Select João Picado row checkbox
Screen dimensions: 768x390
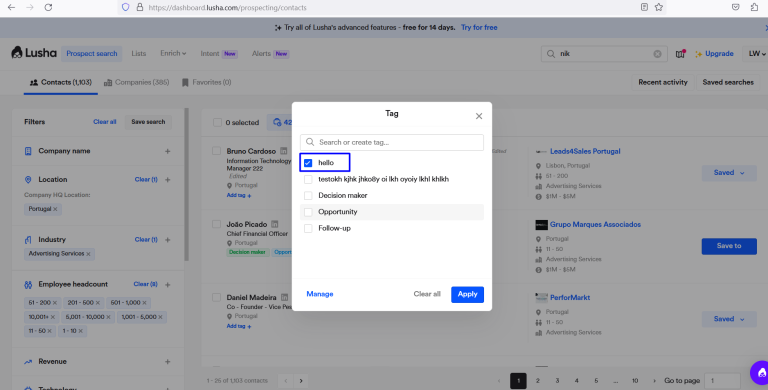[216, 224]
